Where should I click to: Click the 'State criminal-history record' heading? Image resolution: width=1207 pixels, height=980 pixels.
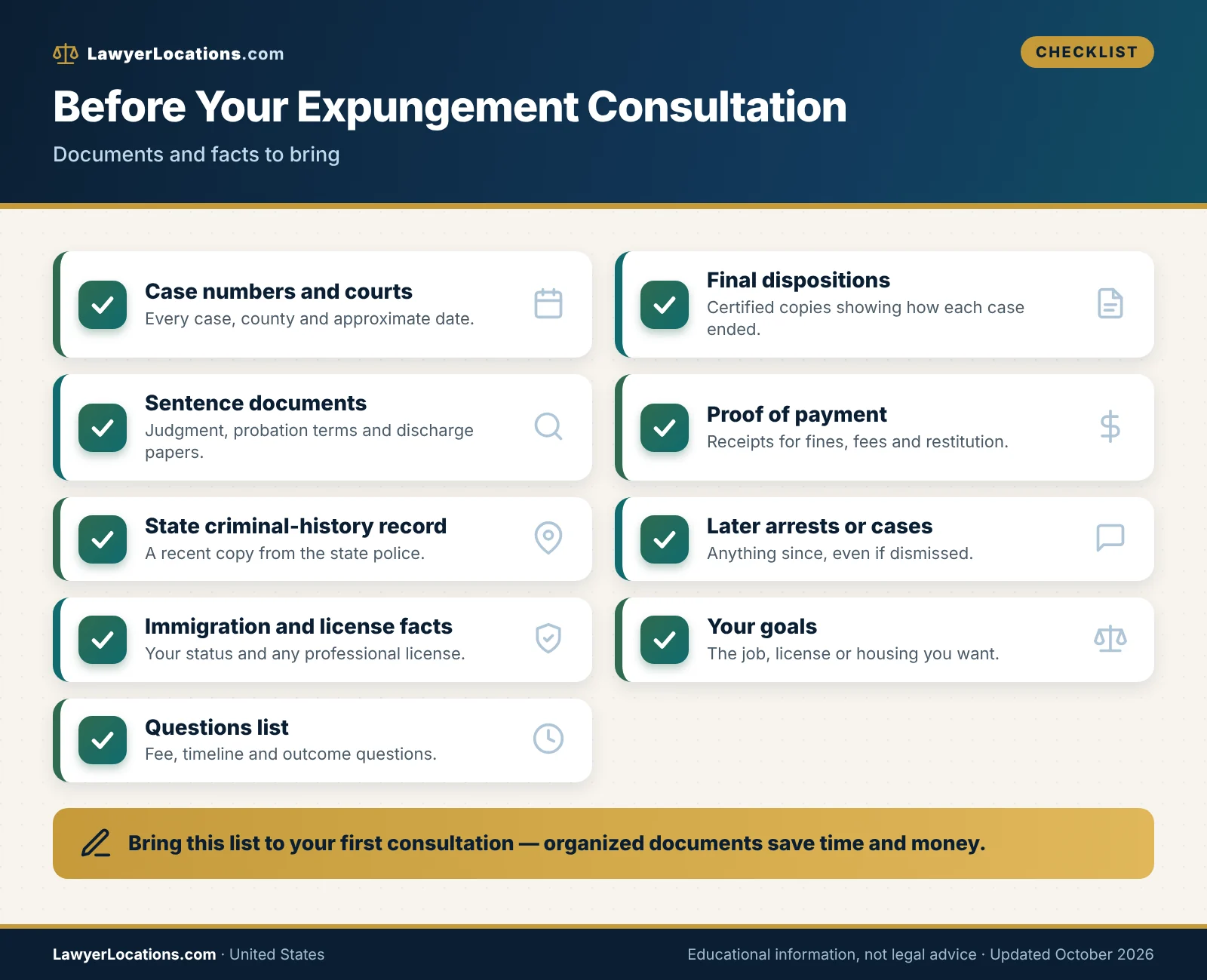[296, 526]
